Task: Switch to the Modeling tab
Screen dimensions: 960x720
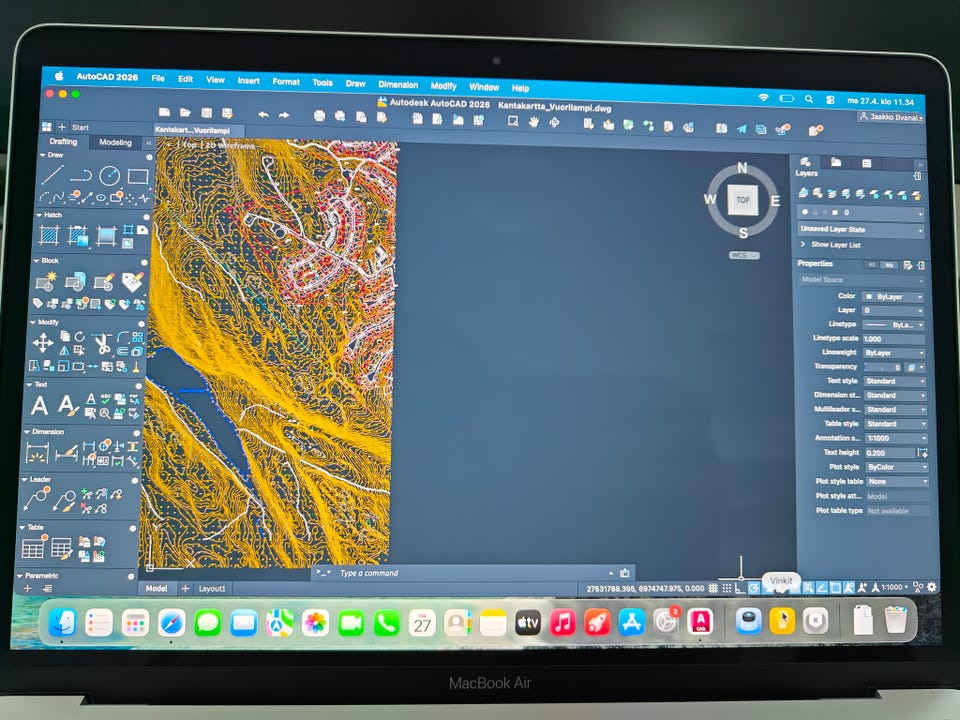Action: [115, 142]
